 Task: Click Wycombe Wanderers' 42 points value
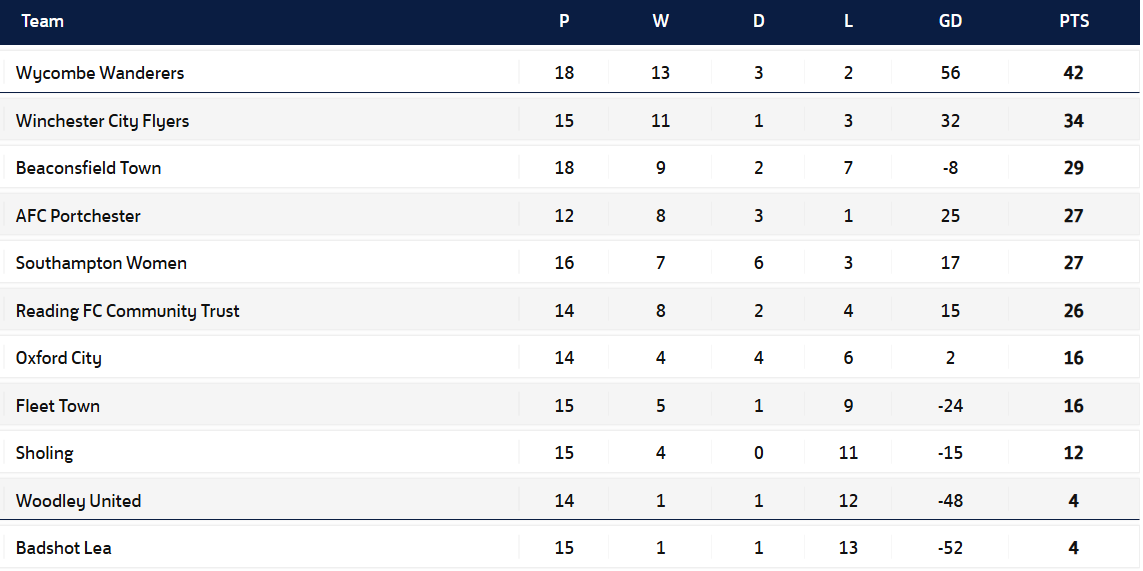[1073, 73]
